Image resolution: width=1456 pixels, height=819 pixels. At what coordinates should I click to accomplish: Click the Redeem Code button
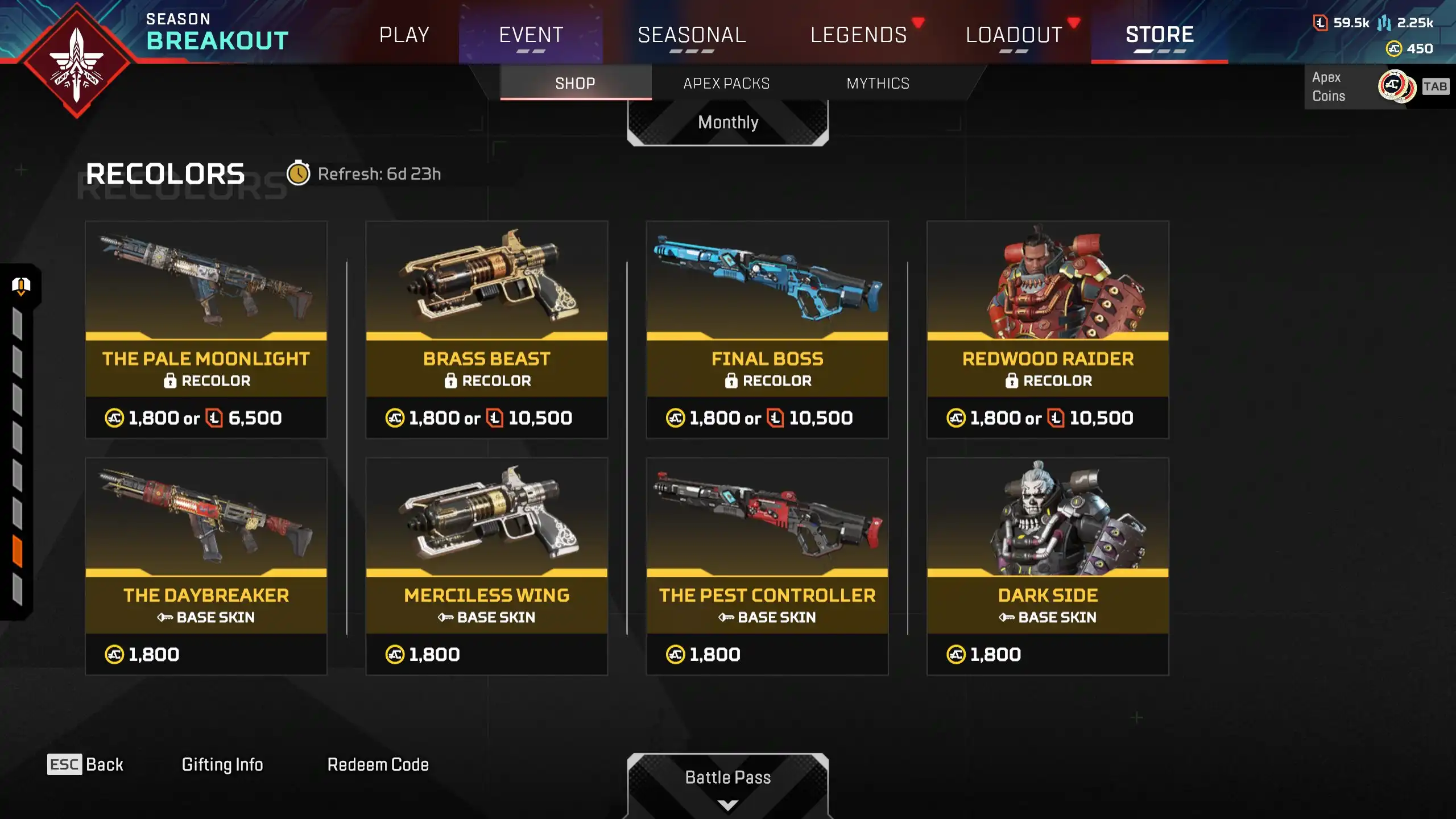(x=378, y=764)
